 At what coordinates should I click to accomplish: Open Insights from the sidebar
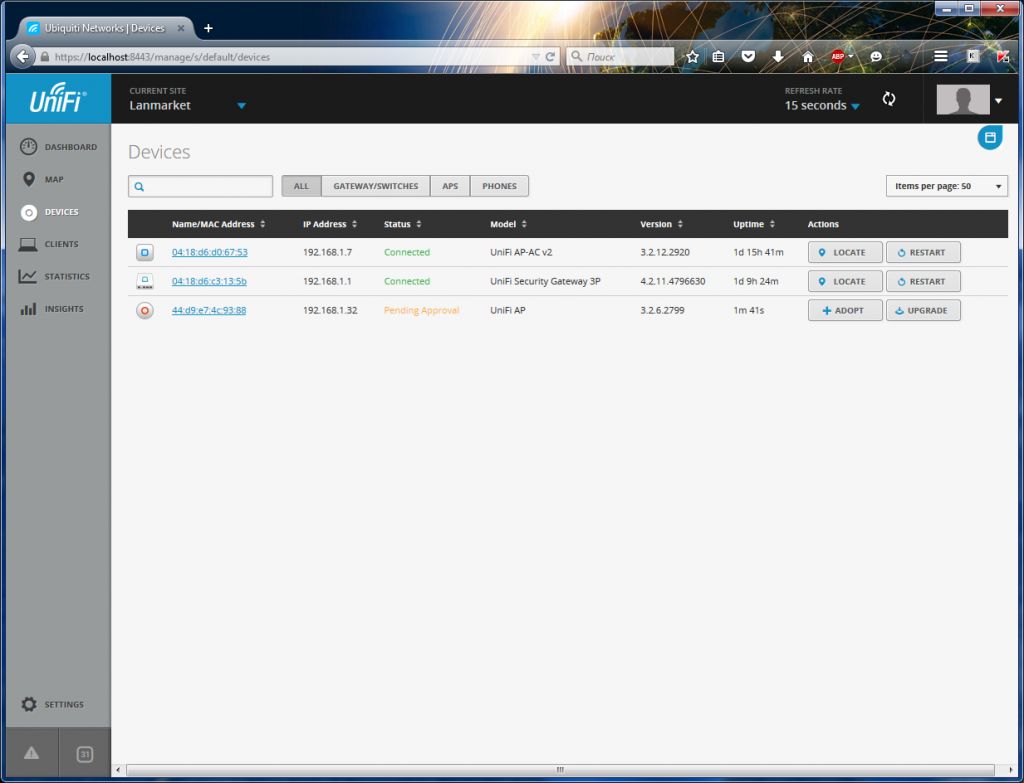[29, 309]
